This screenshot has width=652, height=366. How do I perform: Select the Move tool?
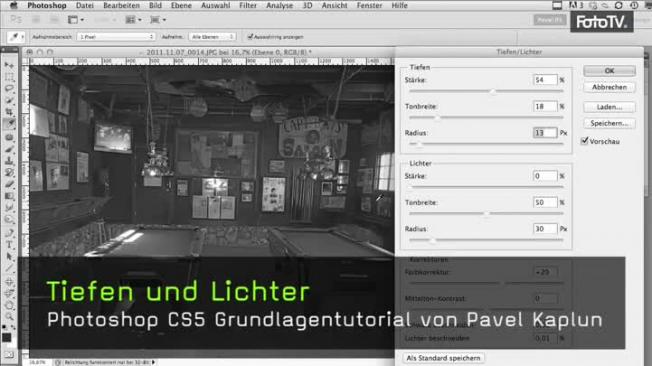tap(9, 65)
